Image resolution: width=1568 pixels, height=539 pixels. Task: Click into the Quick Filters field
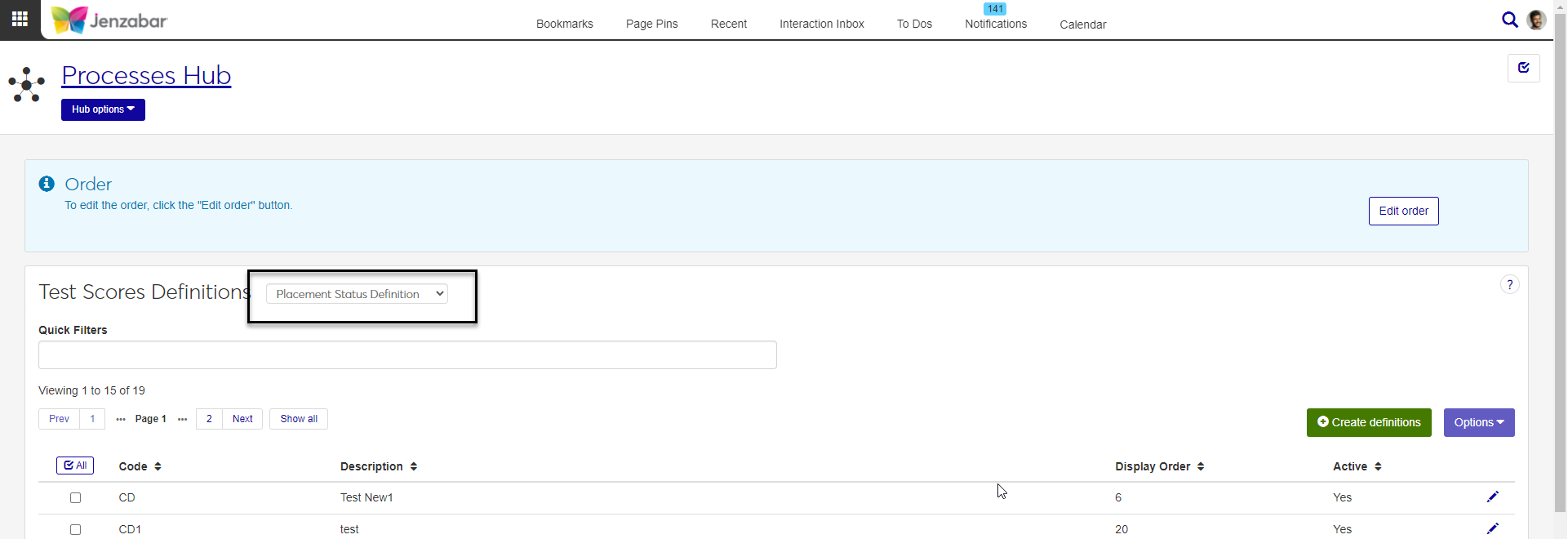pyautogui.click(x=407, y=355)
